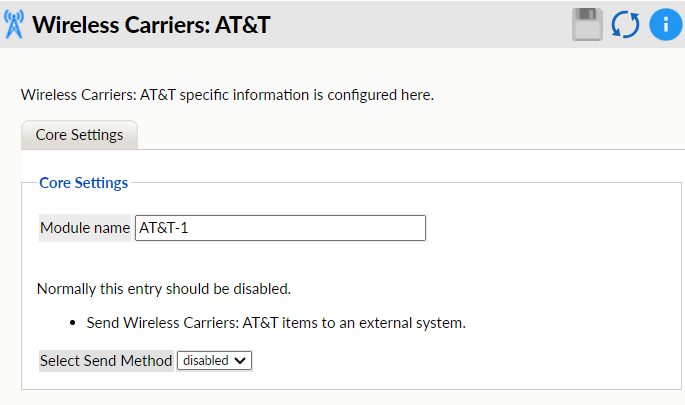
Task: Click the Module name input field
Action: 280,228
